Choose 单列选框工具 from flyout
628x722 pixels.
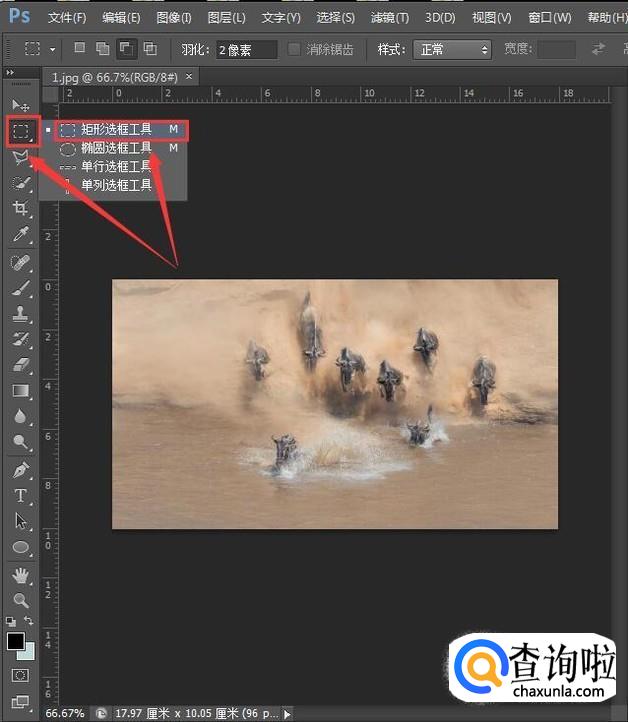[x=115, y=185]
